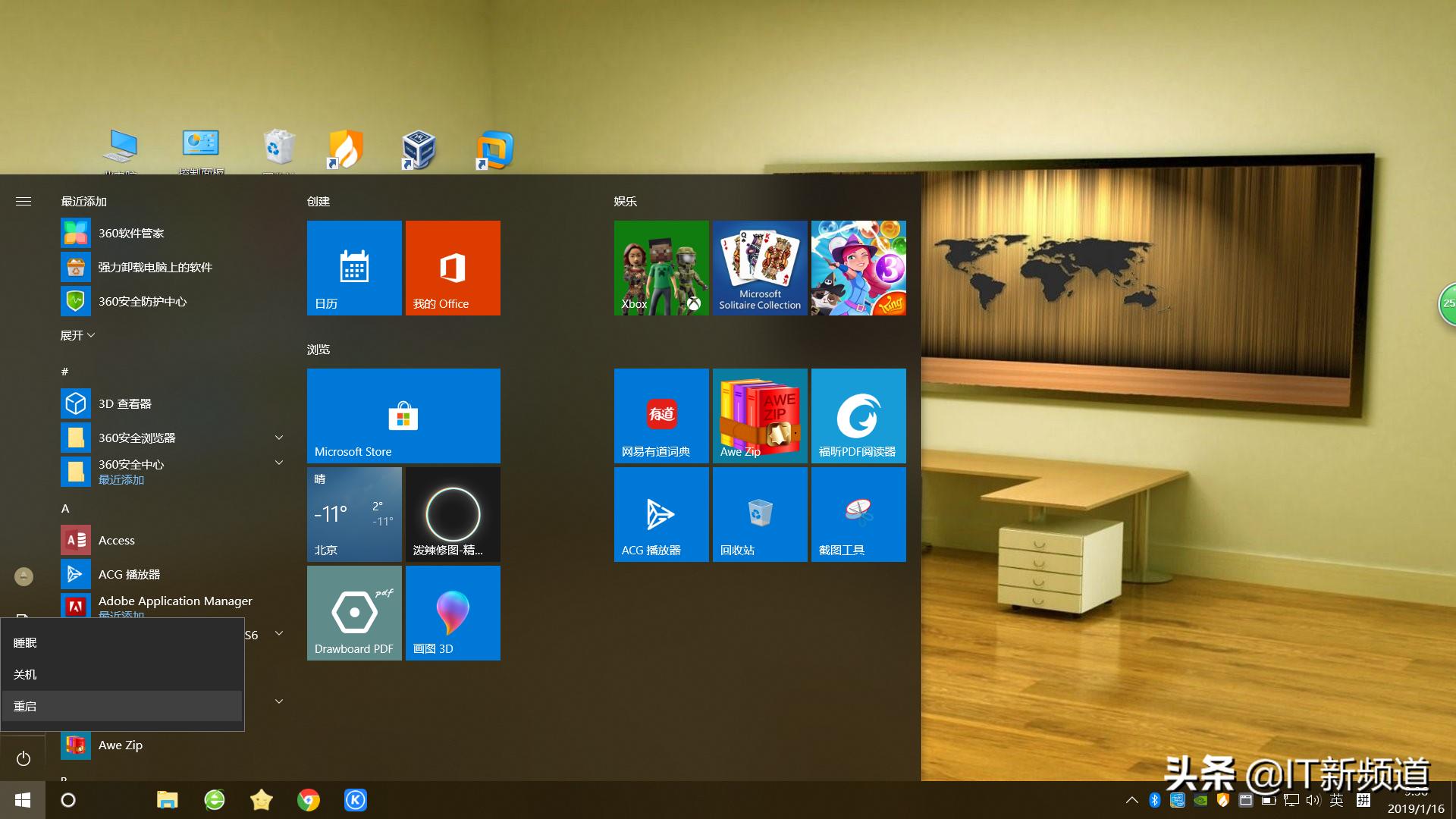Screen dimensions: 1456x819
Task: Toggle the hamburger menu at the top of the Start menu
Action: 24,201
